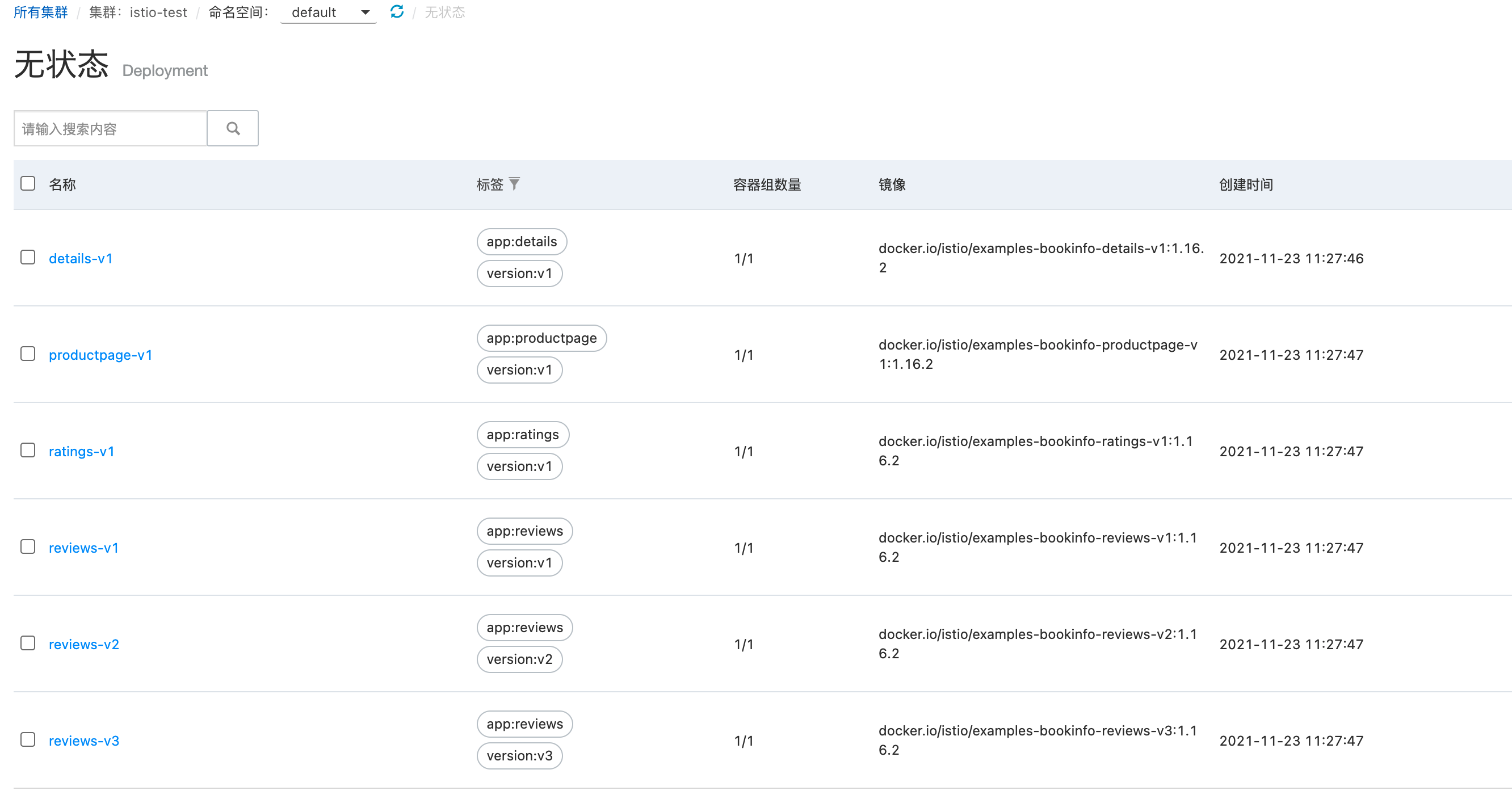Click the version:v3 label tag
The height and width of the screenshot is (799, 1512).
click(519, 755)
